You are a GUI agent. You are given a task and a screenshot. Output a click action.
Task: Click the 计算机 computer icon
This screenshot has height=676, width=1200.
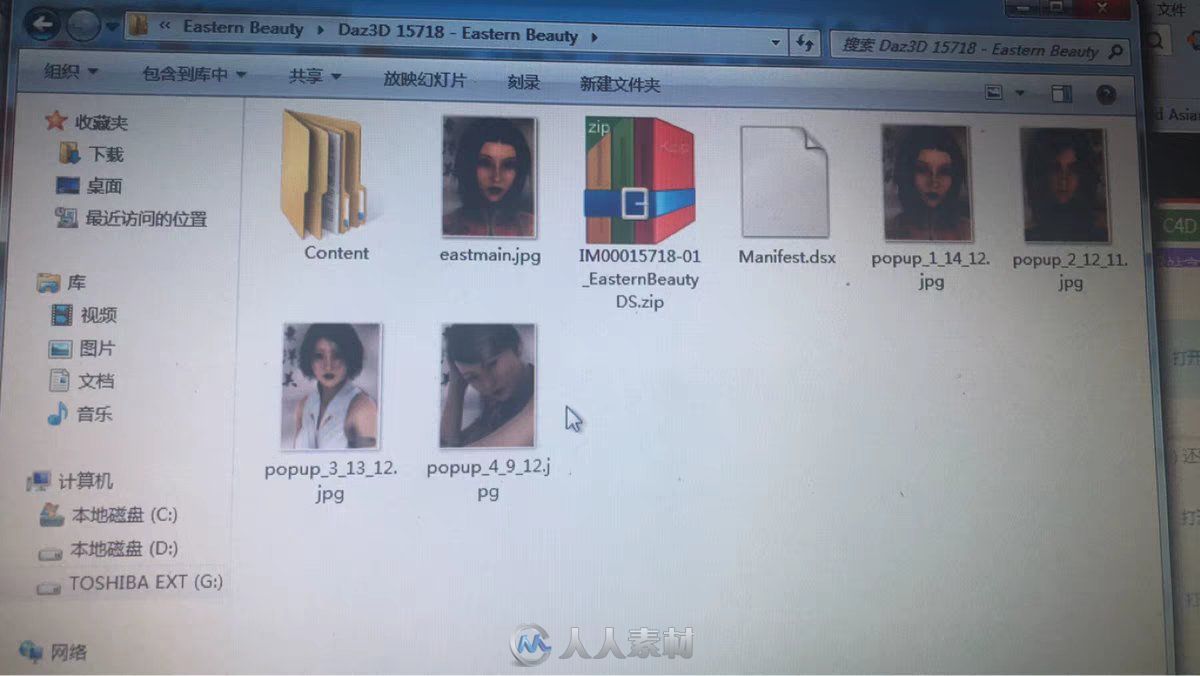(39, 482)
